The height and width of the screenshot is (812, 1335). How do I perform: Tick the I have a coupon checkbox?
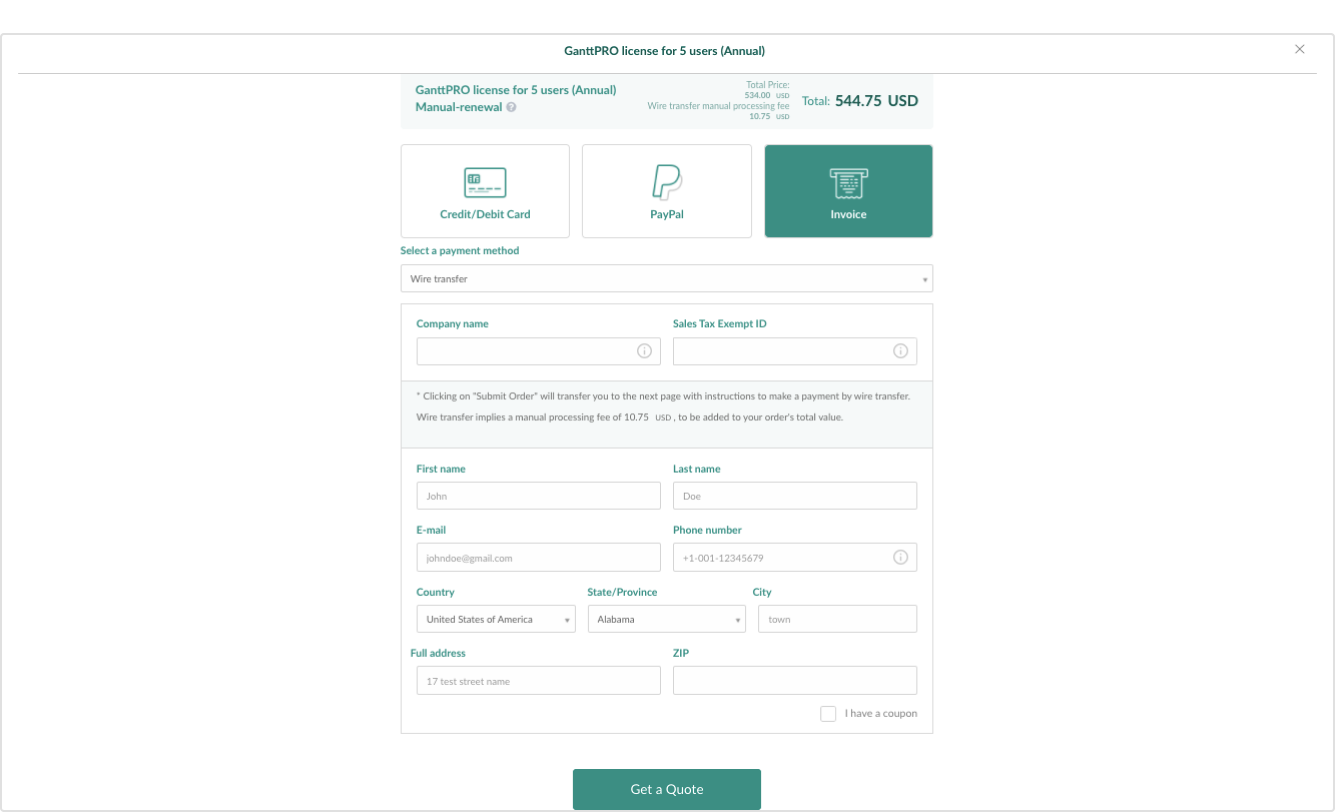[x=828, y=714]
